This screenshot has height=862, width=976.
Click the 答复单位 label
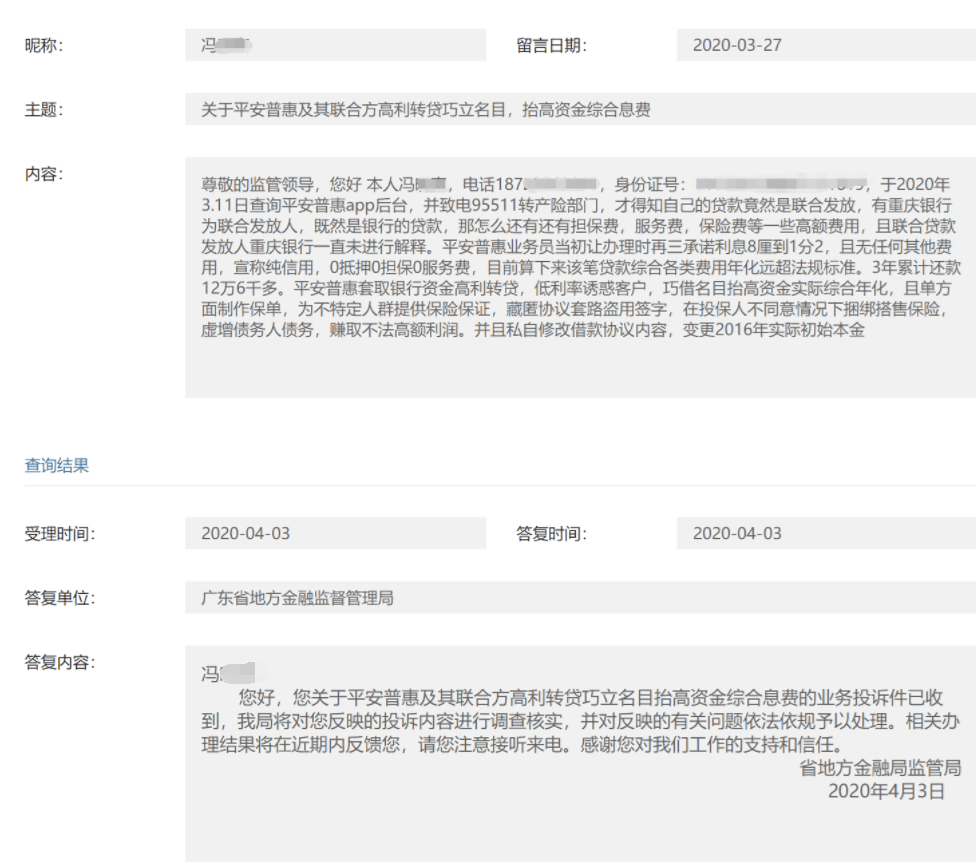(x=59, y=598)
